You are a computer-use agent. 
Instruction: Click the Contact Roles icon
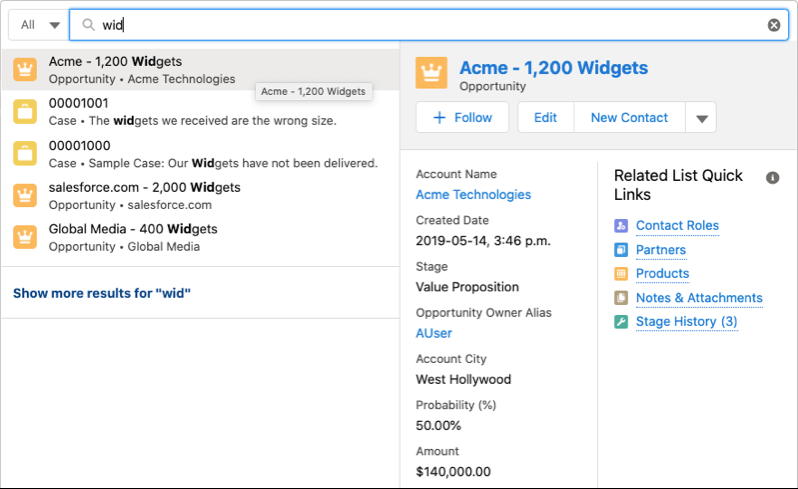621,225
